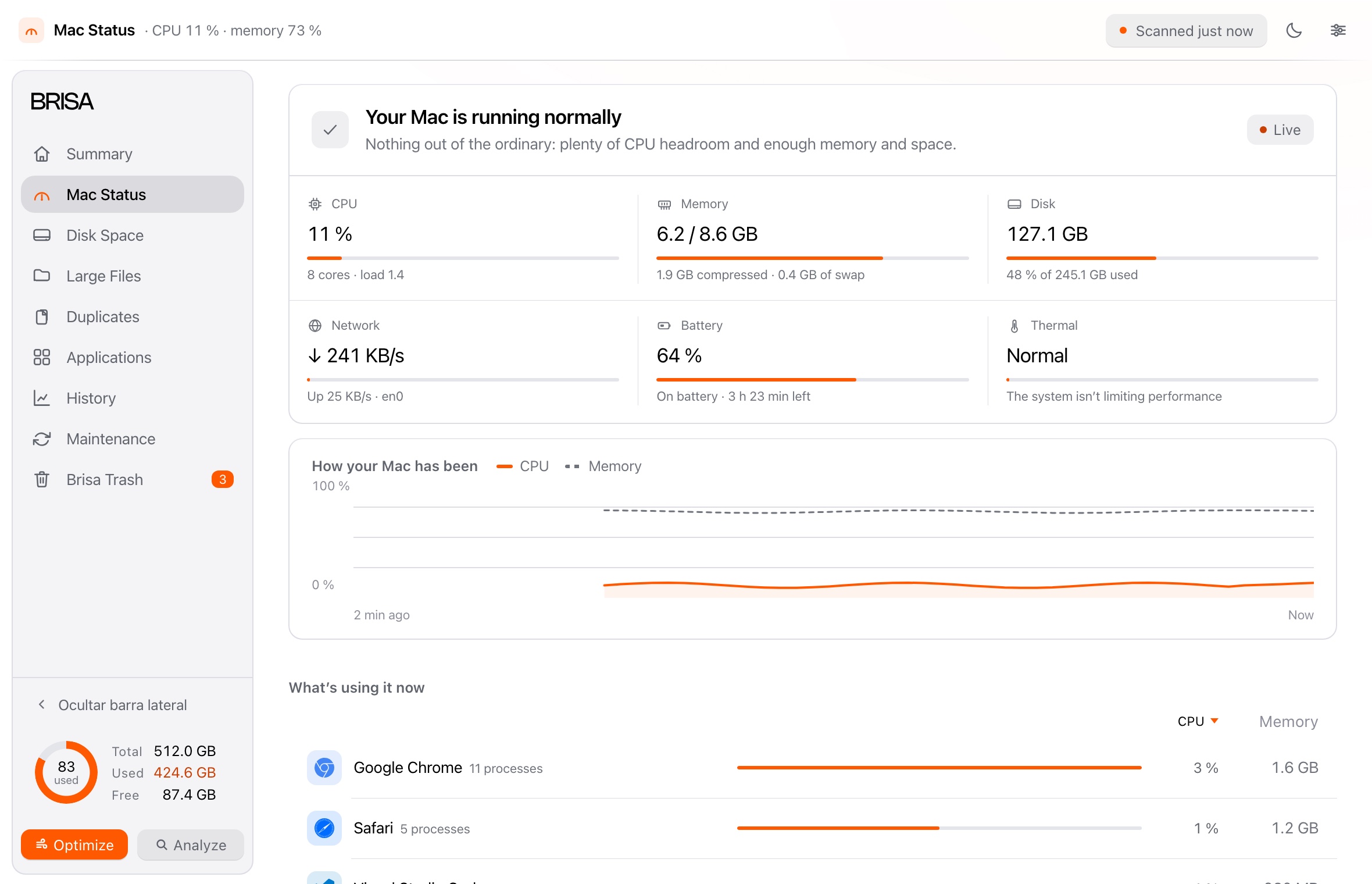
Task: Click the 127.1 GB disk value
Action: pyautogui.click(x=1047, y=234)
